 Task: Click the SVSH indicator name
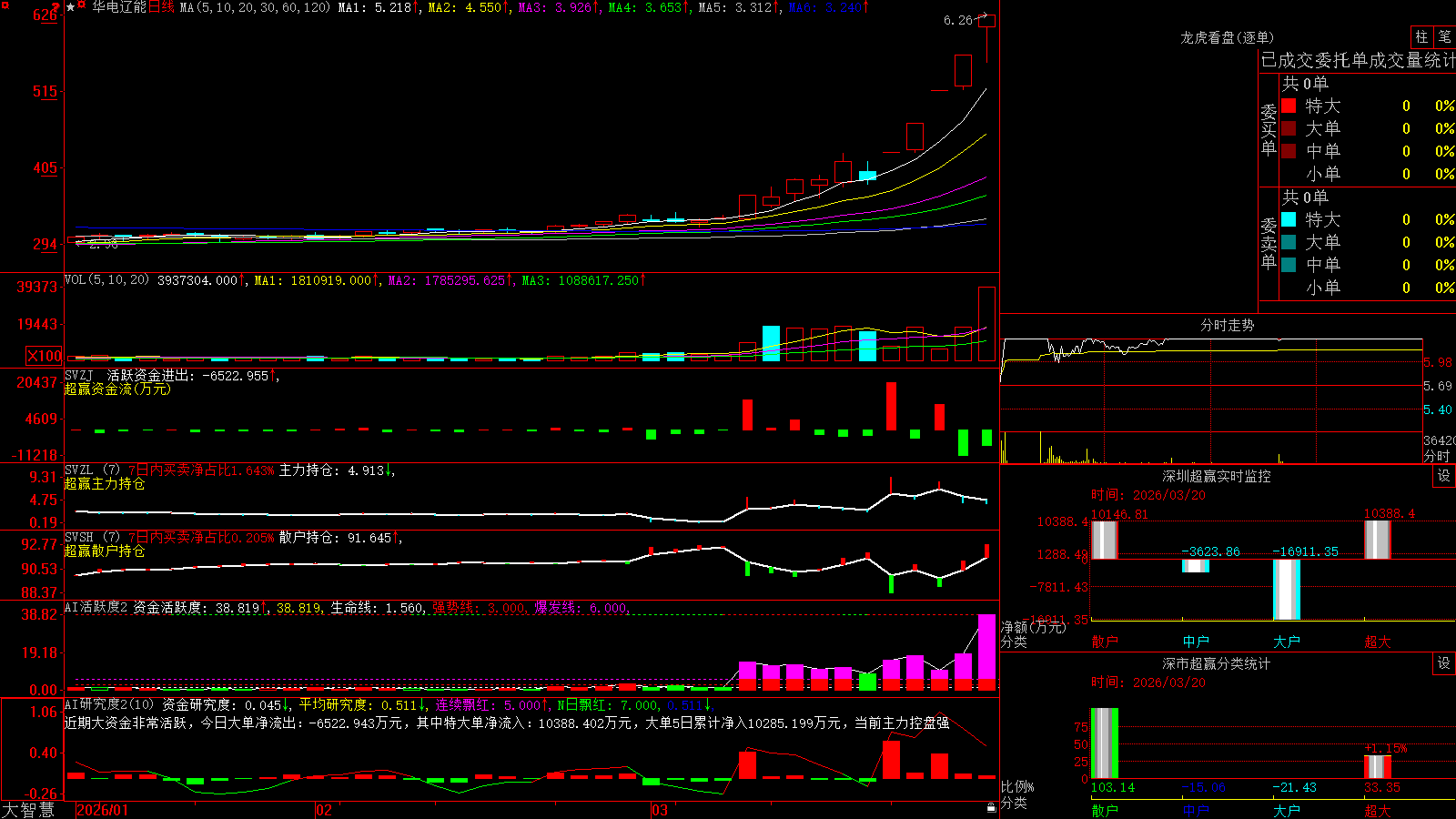pos(79,537)
